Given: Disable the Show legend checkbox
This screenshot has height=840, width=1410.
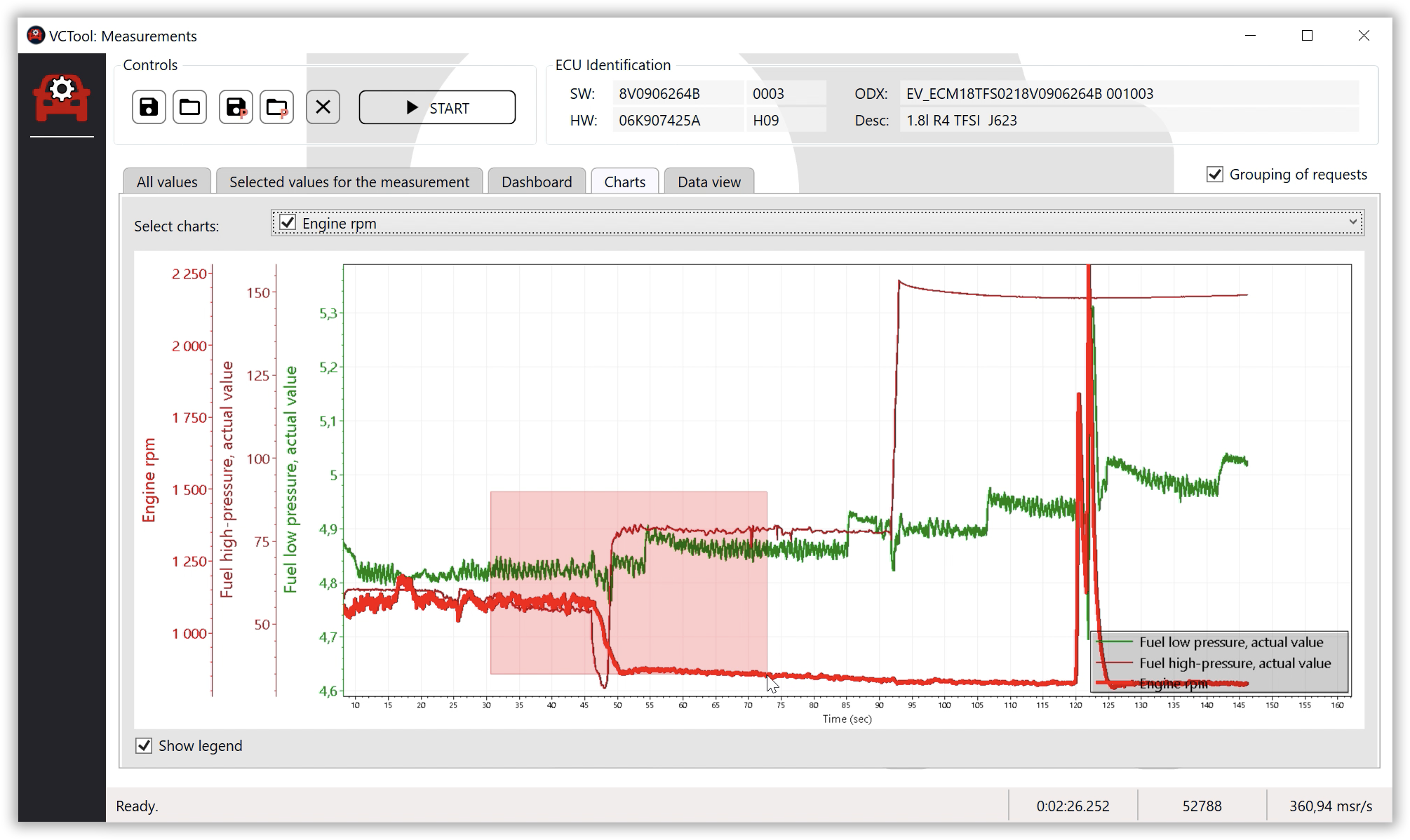Looking at the screenshot, I should [x=144, y=746].
